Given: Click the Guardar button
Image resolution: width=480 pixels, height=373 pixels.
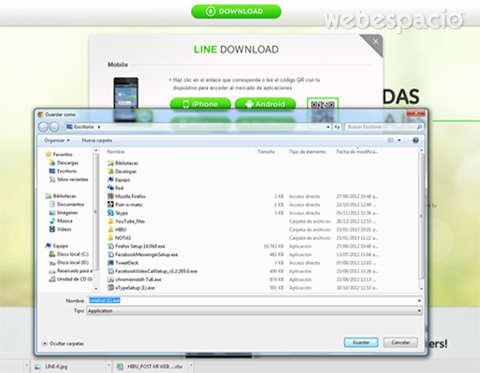Looking at the screenshot, I should pos(361,342).
